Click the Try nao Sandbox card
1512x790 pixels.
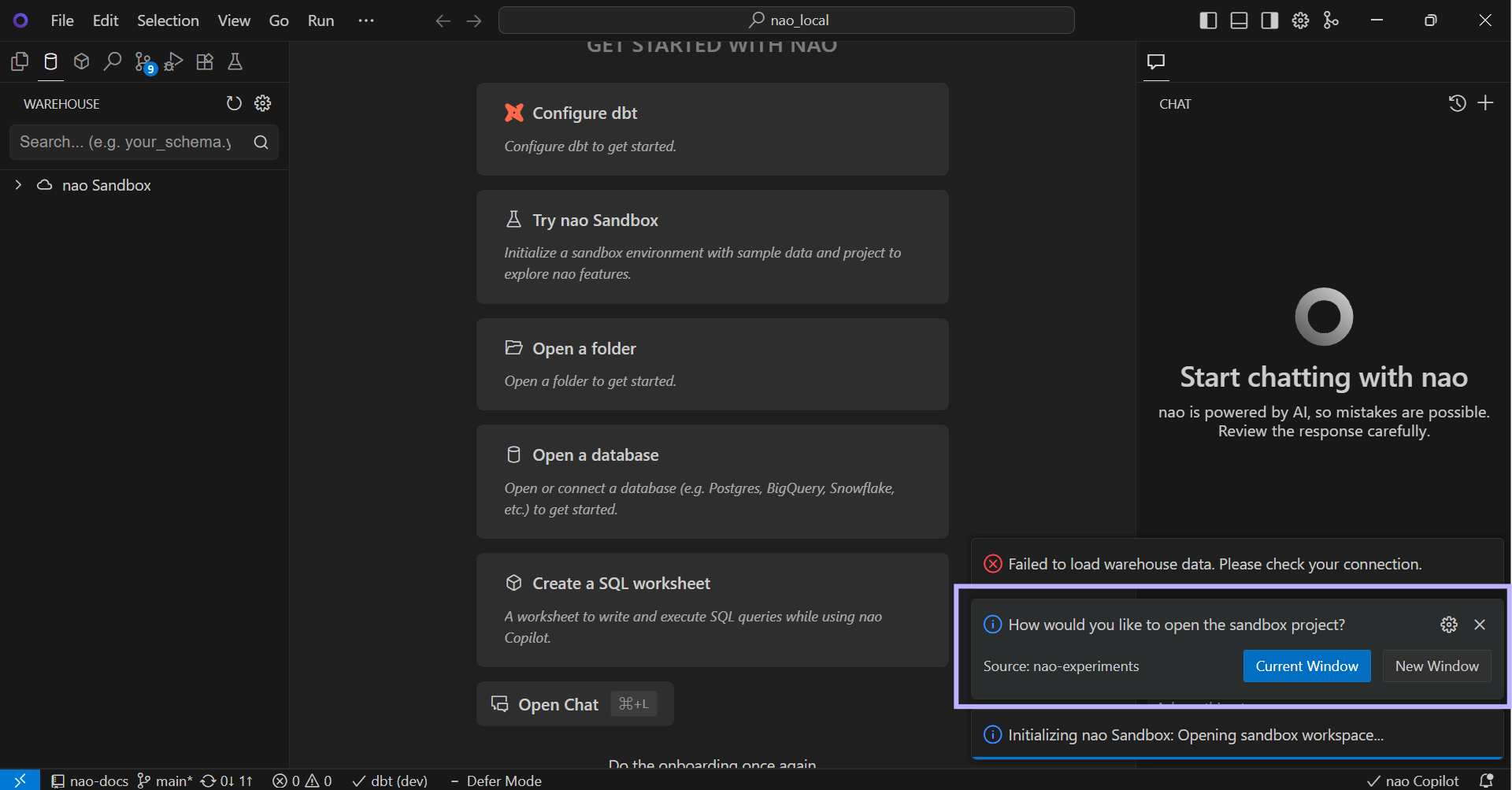[x=712, y=247]
